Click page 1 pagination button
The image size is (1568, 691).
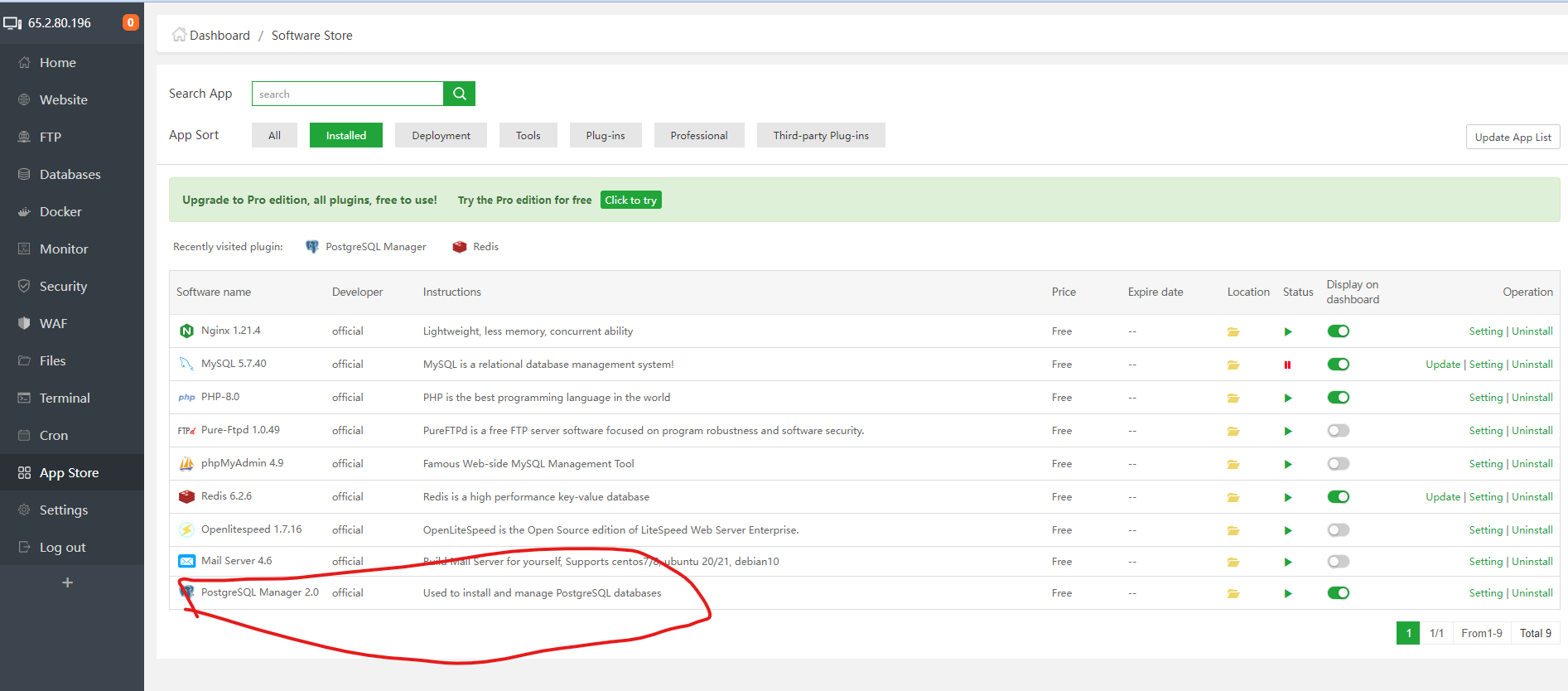point(1408,633)
